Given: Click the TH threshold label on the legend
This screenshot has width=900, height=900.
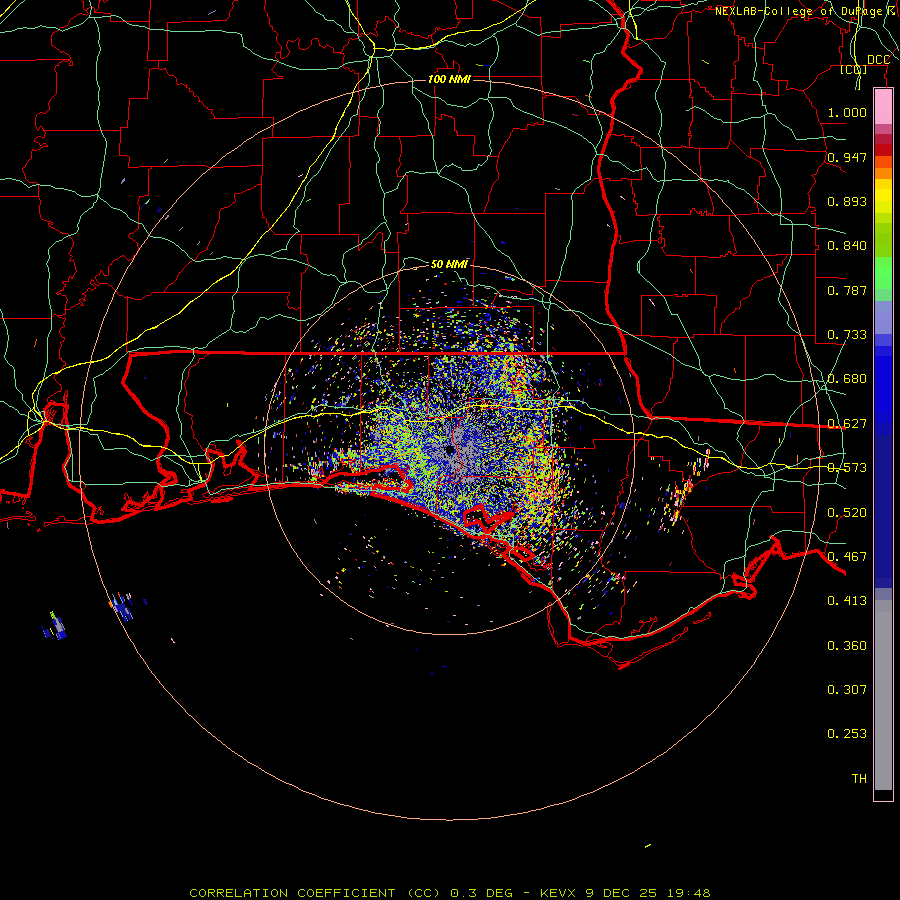Looking at the screenshot, I should pos(859,779).
